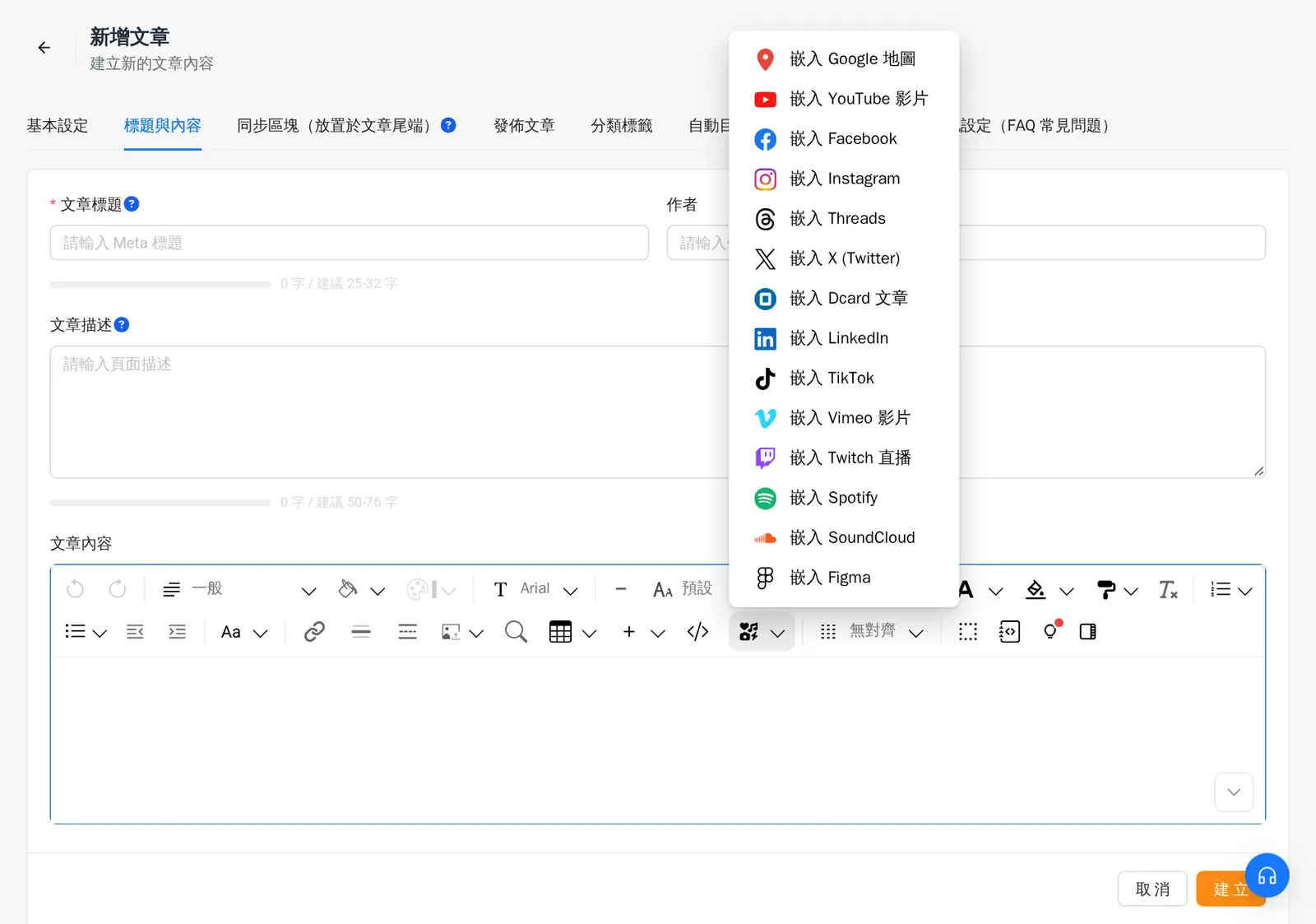Select 嵌入 Google 地圖 from the menu
Image resolution: width=1316 pixels, height=924 pixels.
(x=844, y=59)
